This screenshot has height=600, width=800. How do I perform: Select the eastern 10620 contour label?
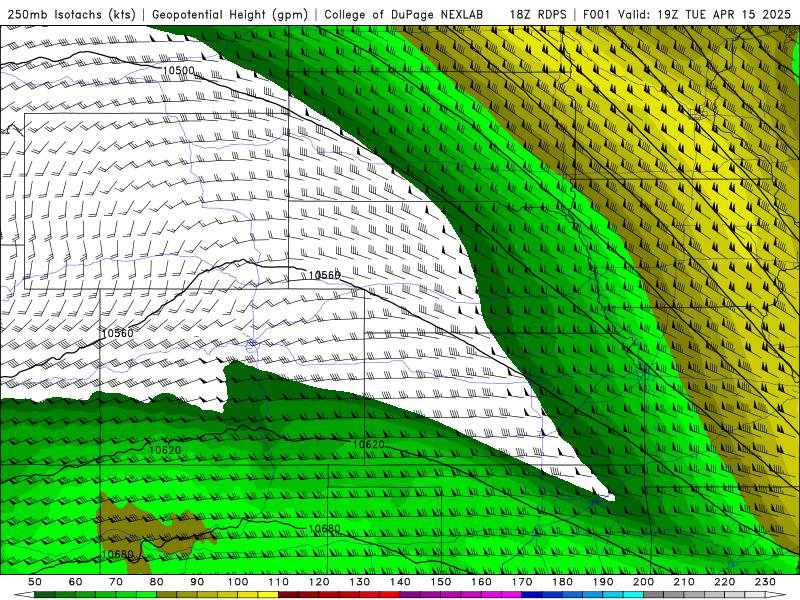368,444
